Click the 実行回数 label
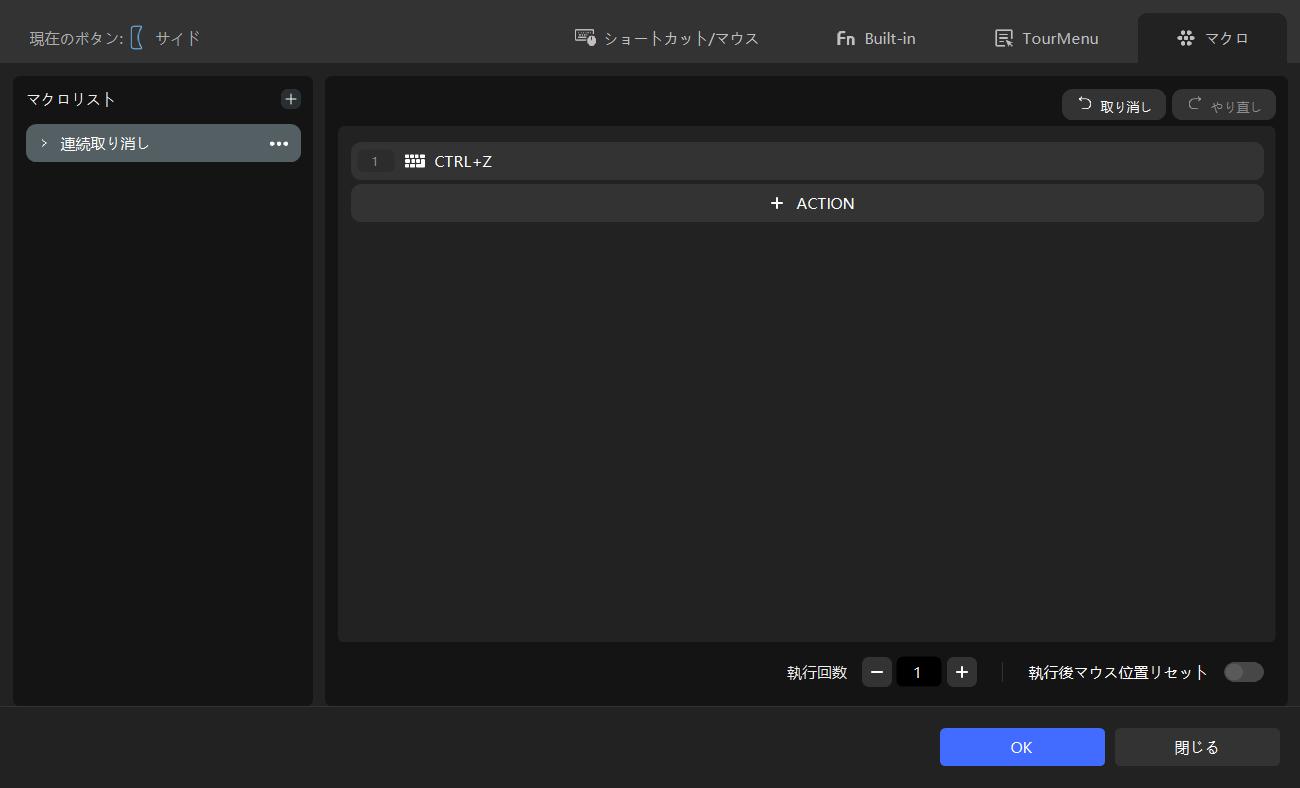The height and width of the screenshot is (788, 1300). pyautogui.click(x=817, y=672)
